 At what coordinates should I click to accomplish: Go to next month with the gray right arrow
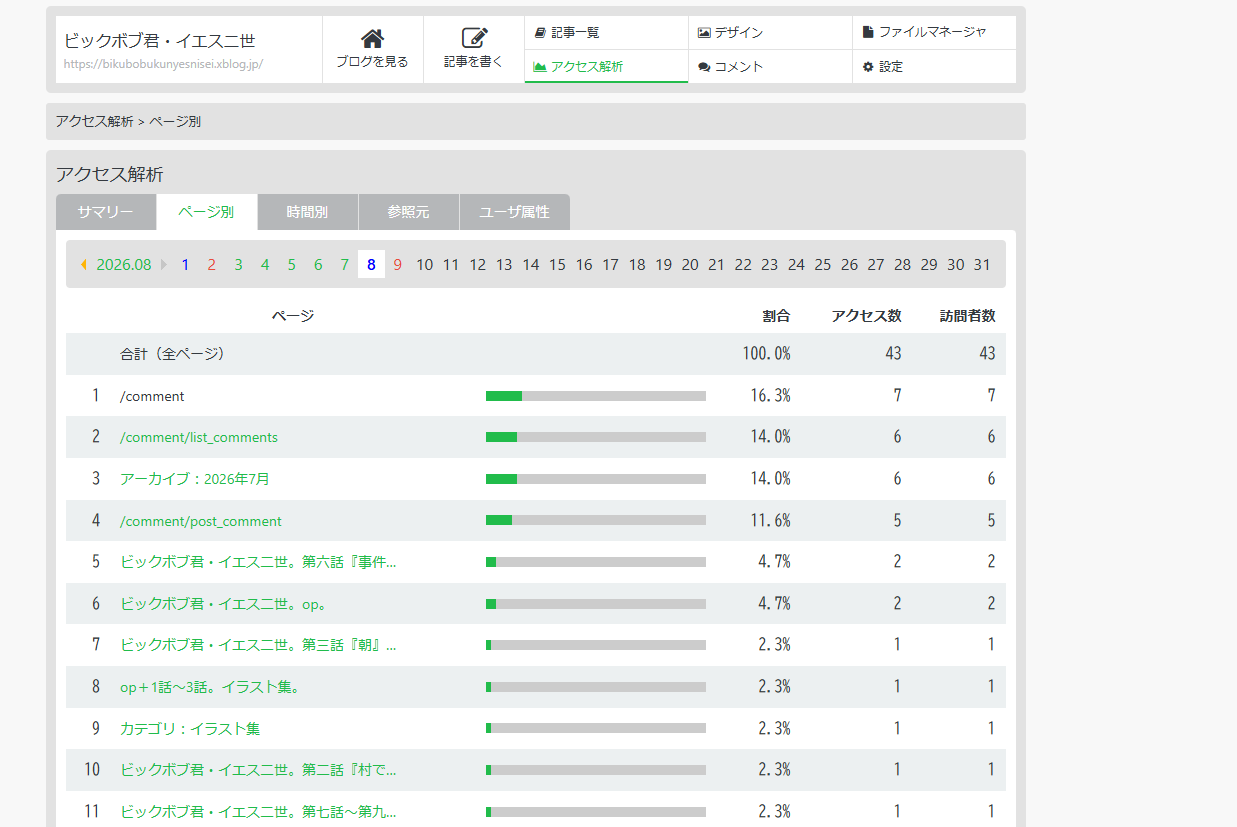point(164,265)
